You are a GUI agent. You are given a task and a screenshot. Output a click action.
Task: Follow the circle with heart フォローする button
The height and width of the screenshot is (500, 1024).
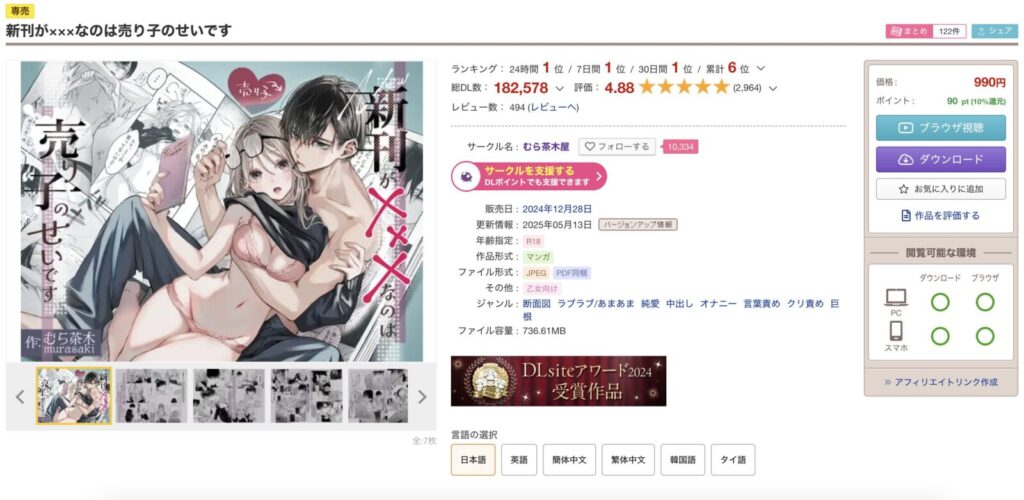tap(617, 147)
